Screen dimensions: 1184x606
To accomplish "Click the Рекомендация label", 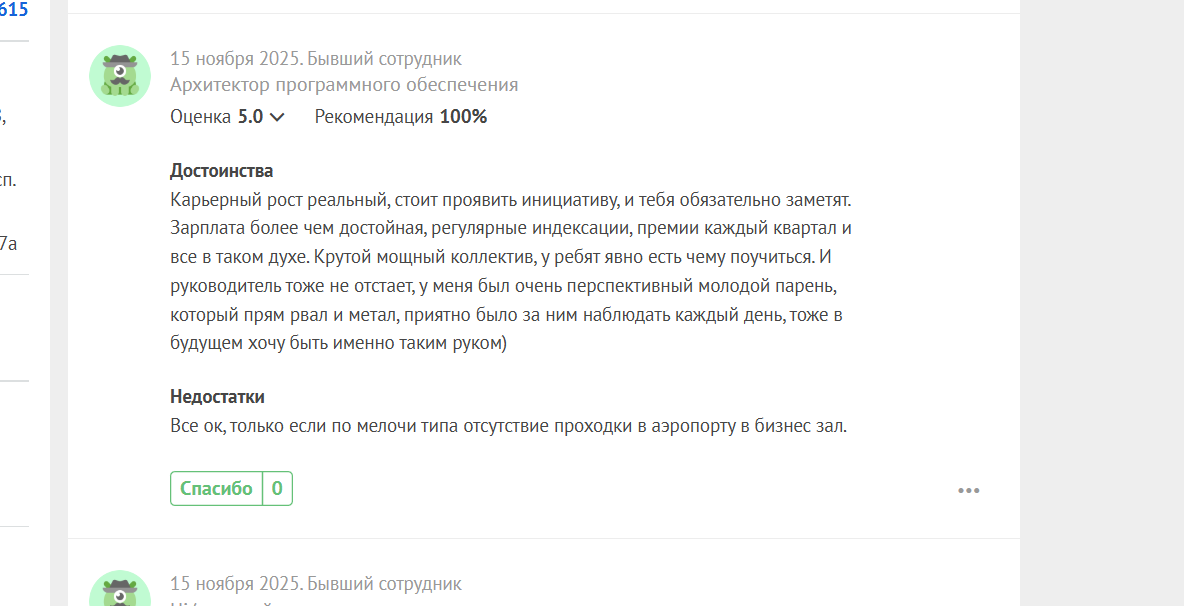I will pyautogui.click(x=374, y=117).
